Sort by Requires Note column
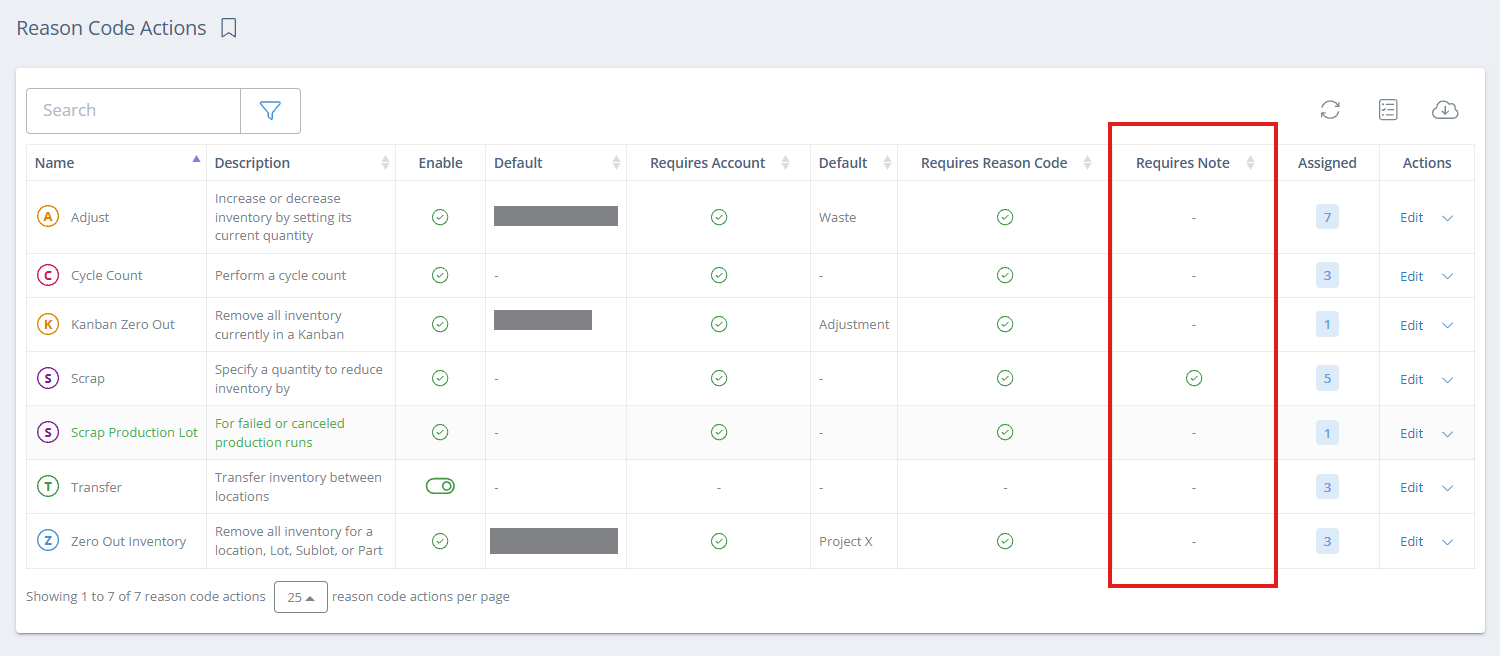This screenshot has width=1500, height=656. [x=1250, y=163]
